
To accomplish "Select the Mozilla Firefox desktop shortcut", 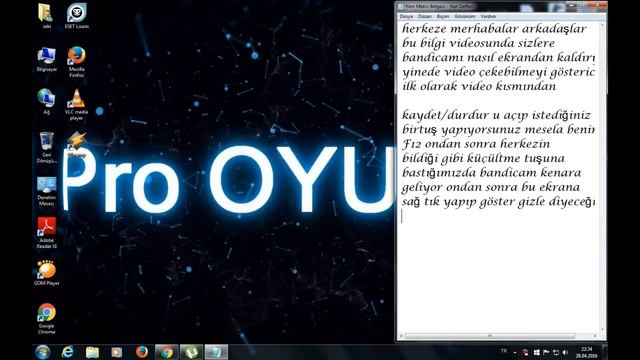I will [x=76, y=62].
